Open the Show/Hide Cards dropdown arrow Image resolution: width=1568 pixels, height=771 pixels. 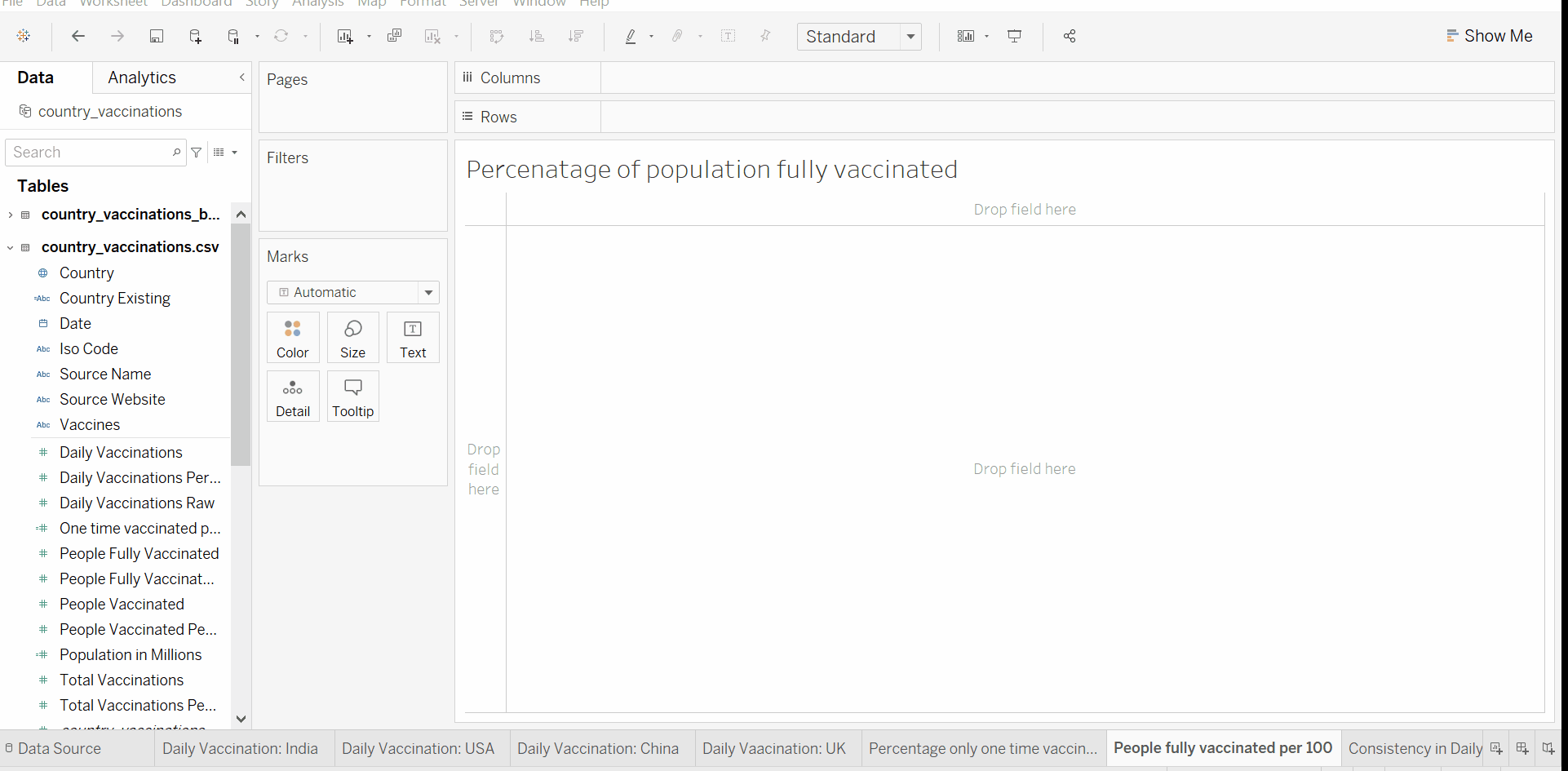[x=986, y=36]
